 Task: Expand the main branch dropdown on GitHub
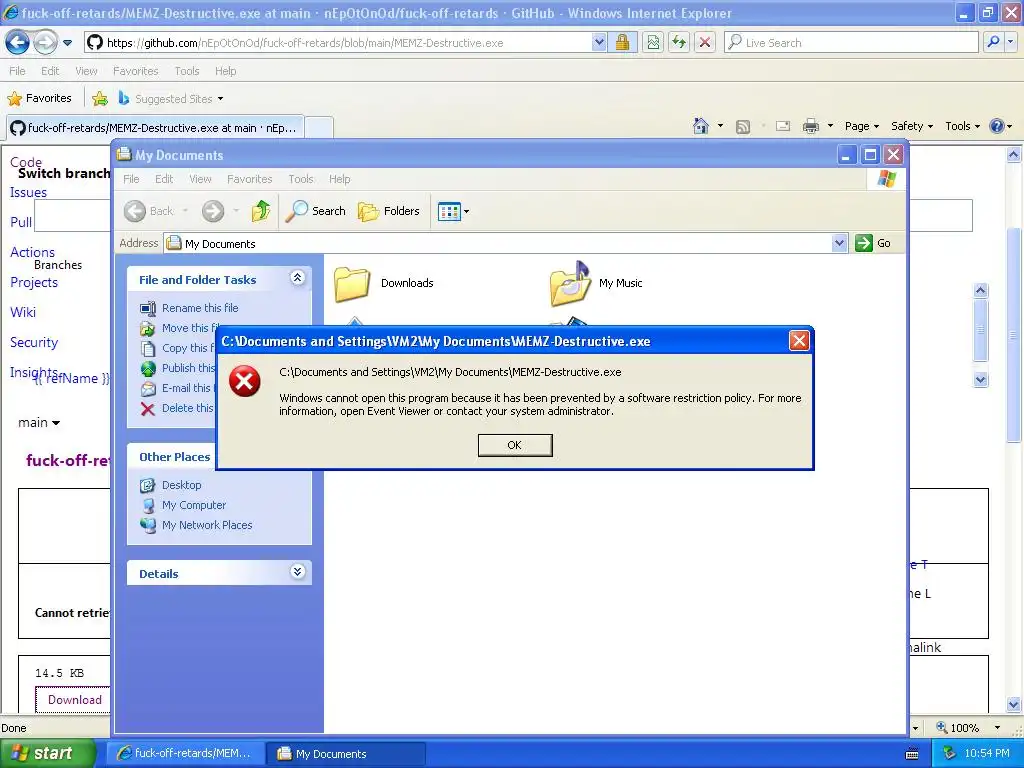pyautogui.click(x=39, y=423)
